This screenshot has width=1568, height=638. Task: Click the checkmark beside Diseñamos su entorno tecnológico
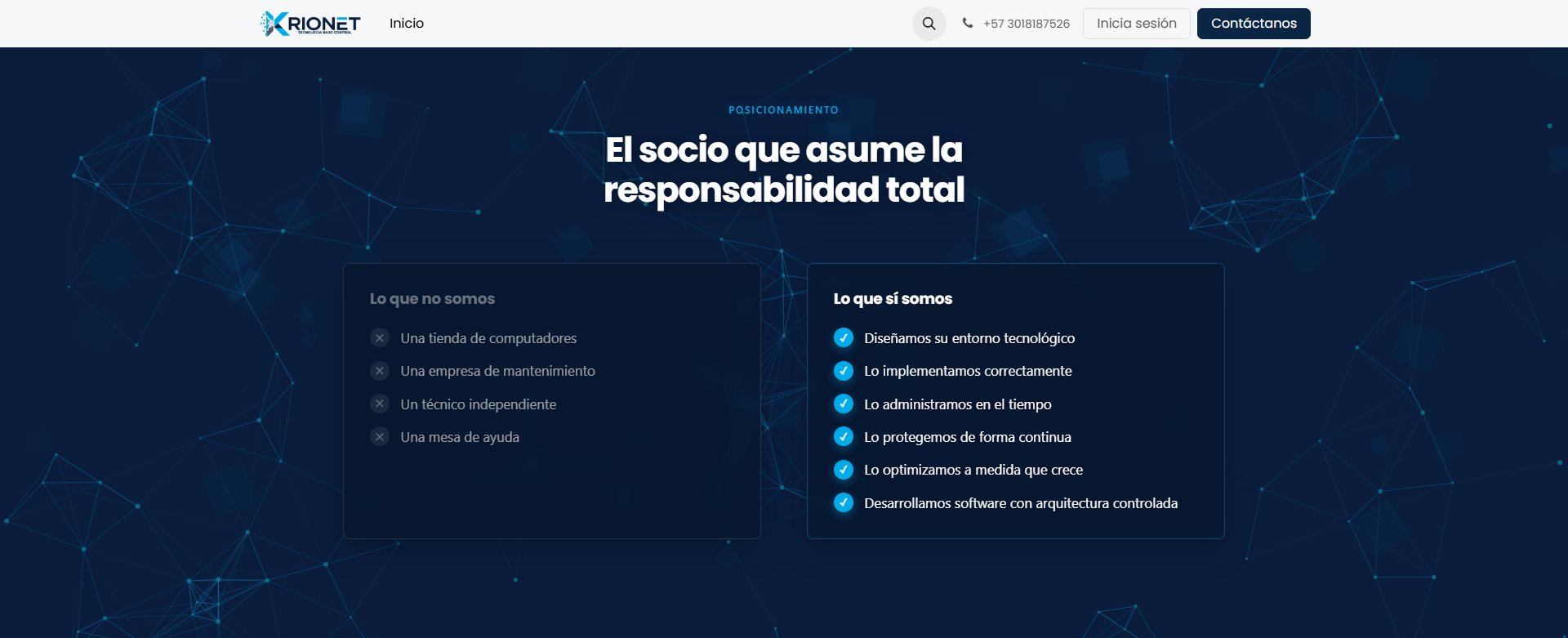point(844,338)
